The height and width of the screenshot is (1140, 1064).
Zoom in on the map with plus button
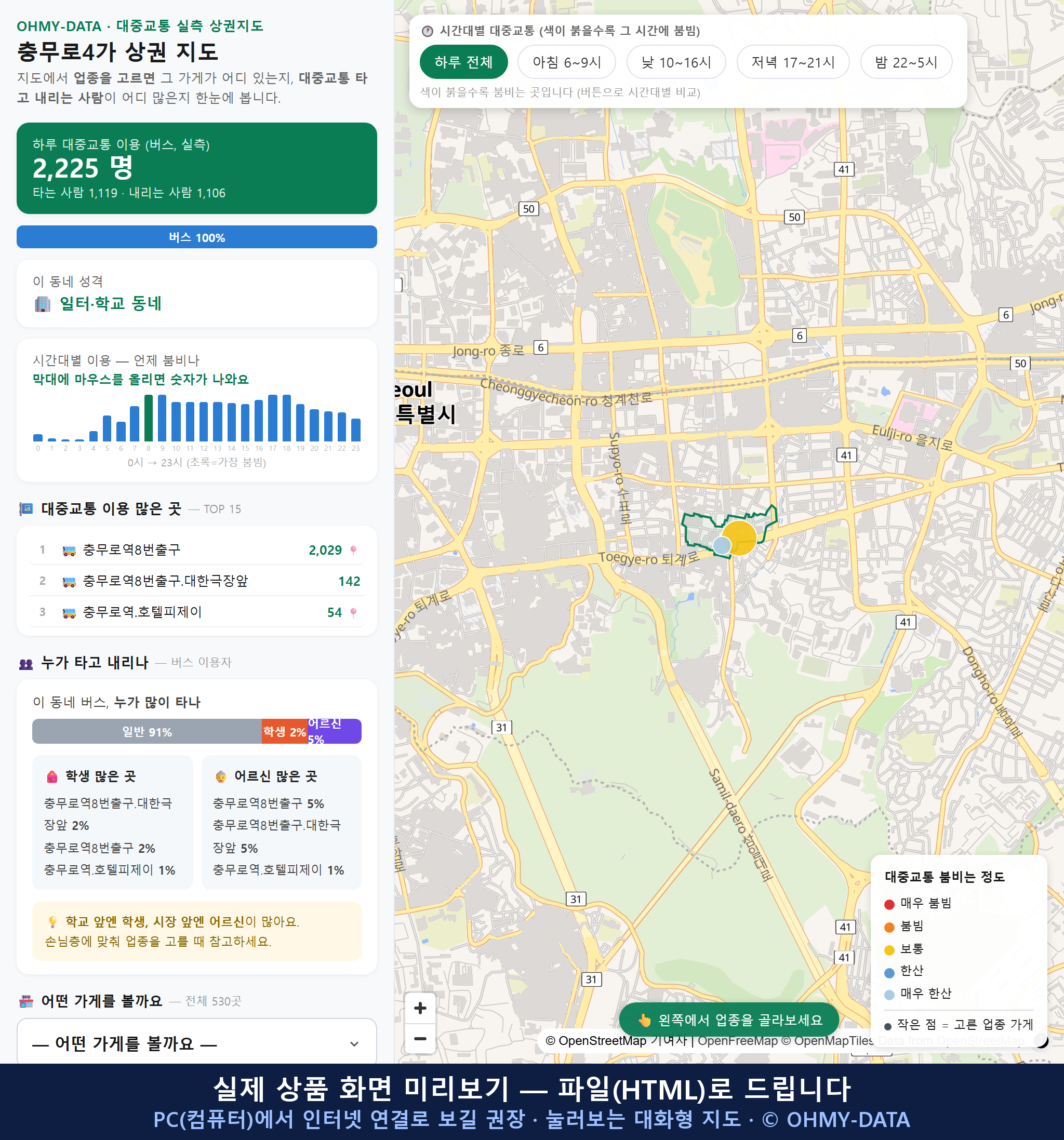(420, 1008)
